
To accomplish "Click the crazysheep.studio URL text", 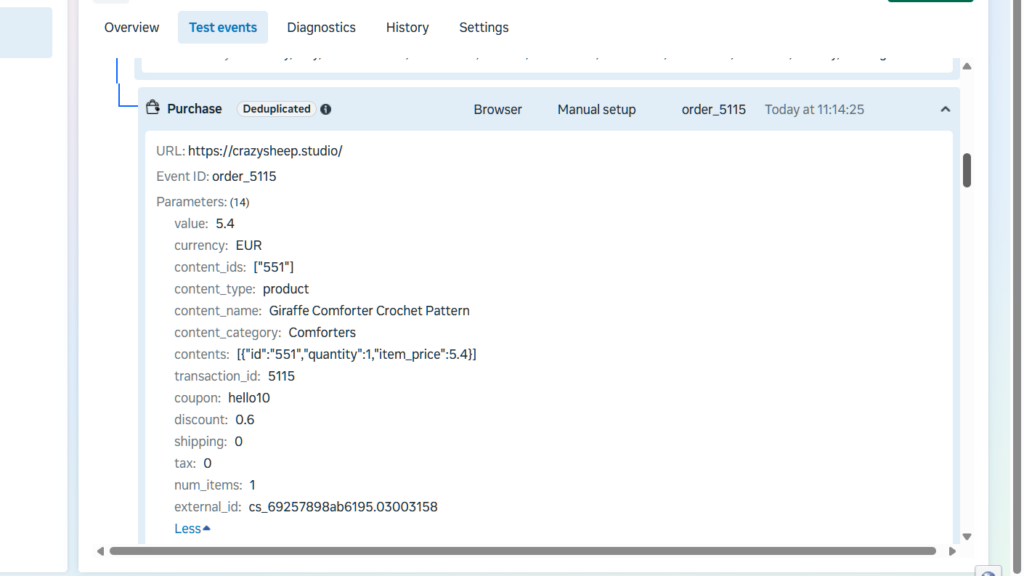I will [x=265, y=151].
